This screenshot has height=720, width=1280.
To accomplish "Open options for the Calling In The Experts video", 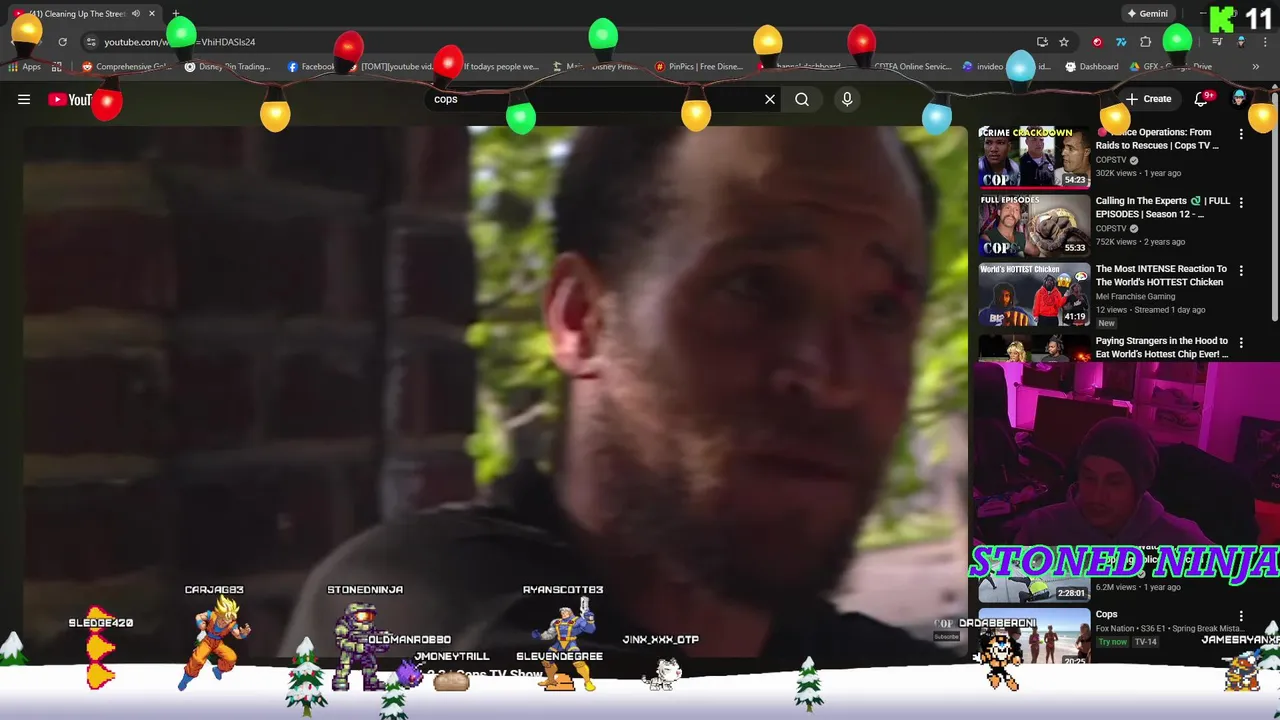I will 1241,202.
